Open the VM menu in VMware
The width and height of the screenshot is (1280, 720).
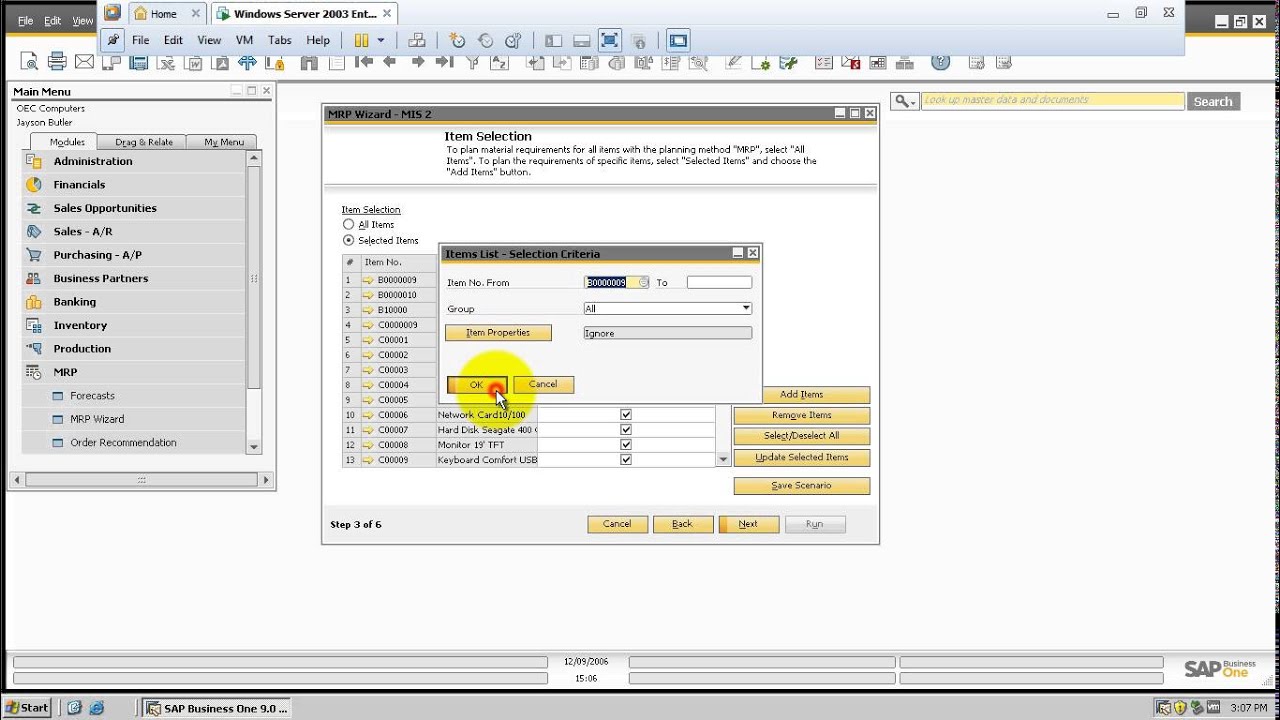tap(244, 40)
